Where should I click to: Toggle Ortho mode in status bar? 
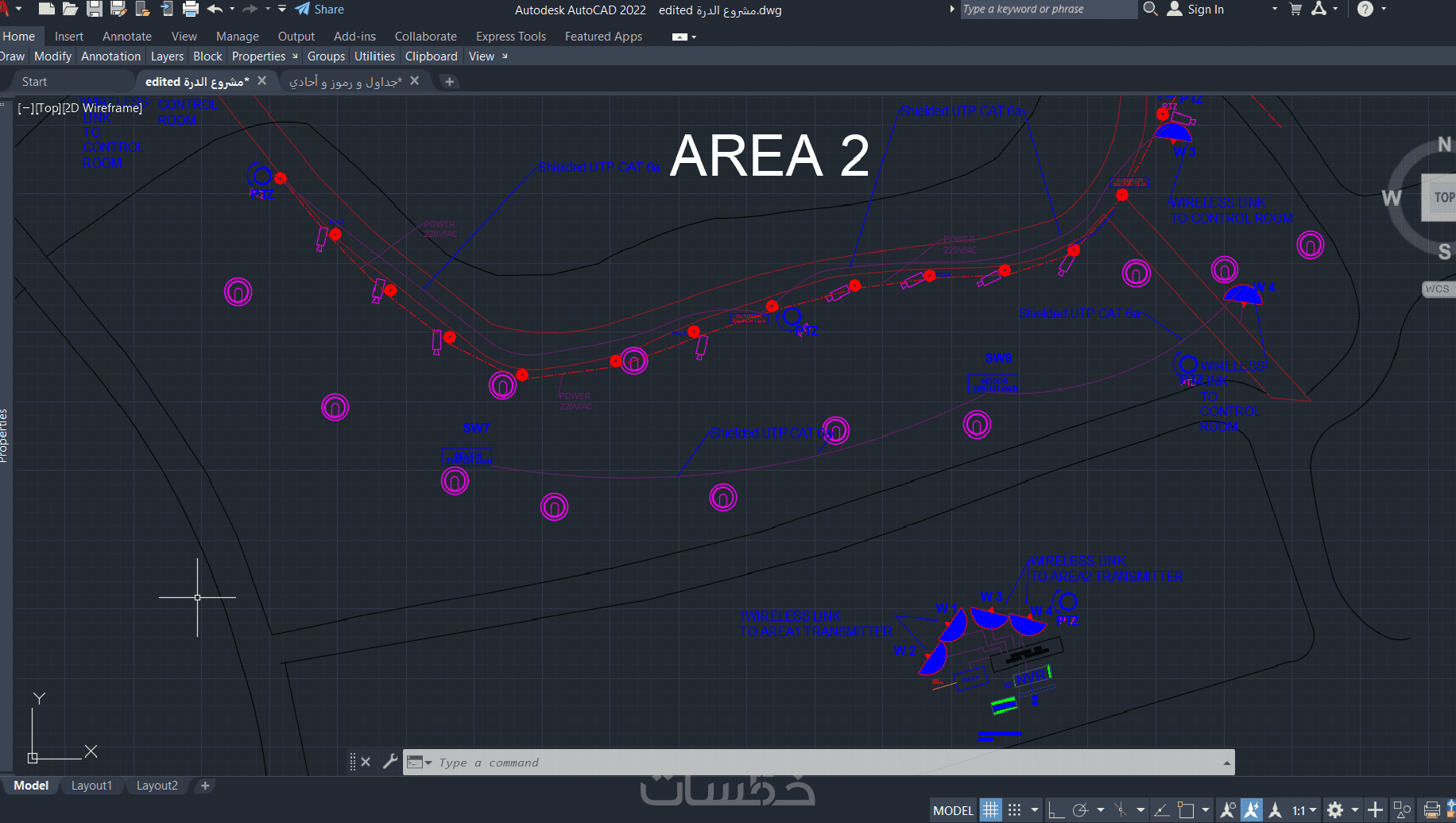point(1056,810)
